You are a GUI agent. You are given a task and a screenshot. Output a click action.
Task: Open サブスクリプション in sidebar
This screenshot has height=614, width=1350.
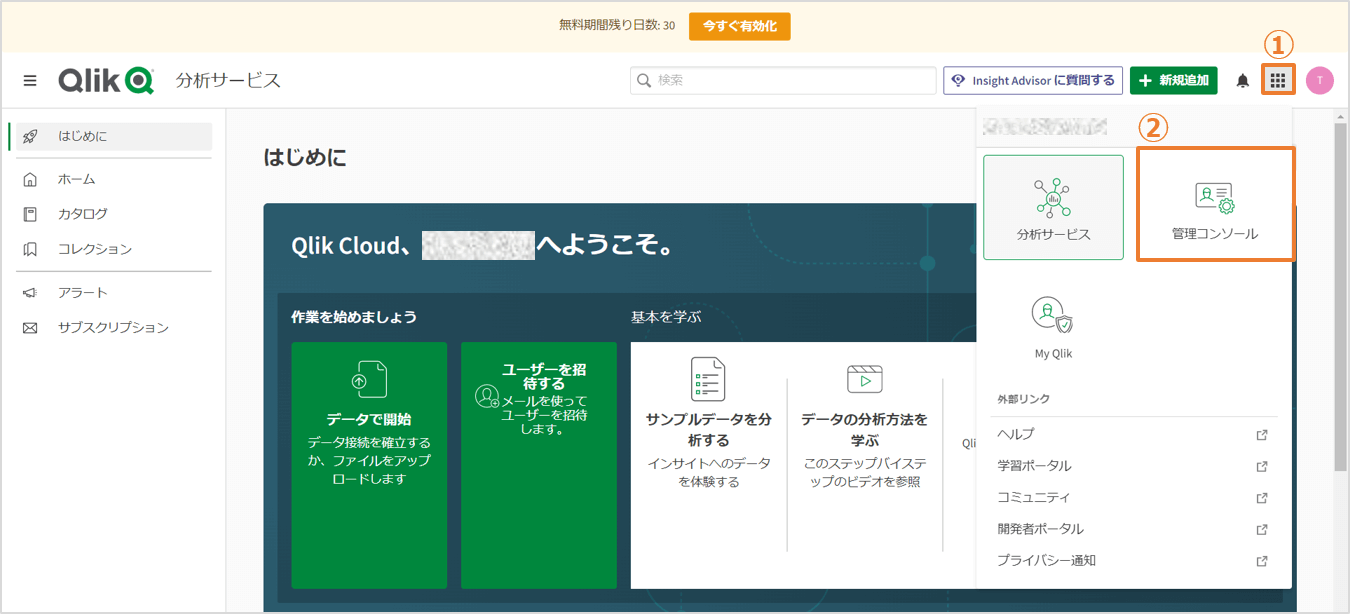(x=113, y=328)
